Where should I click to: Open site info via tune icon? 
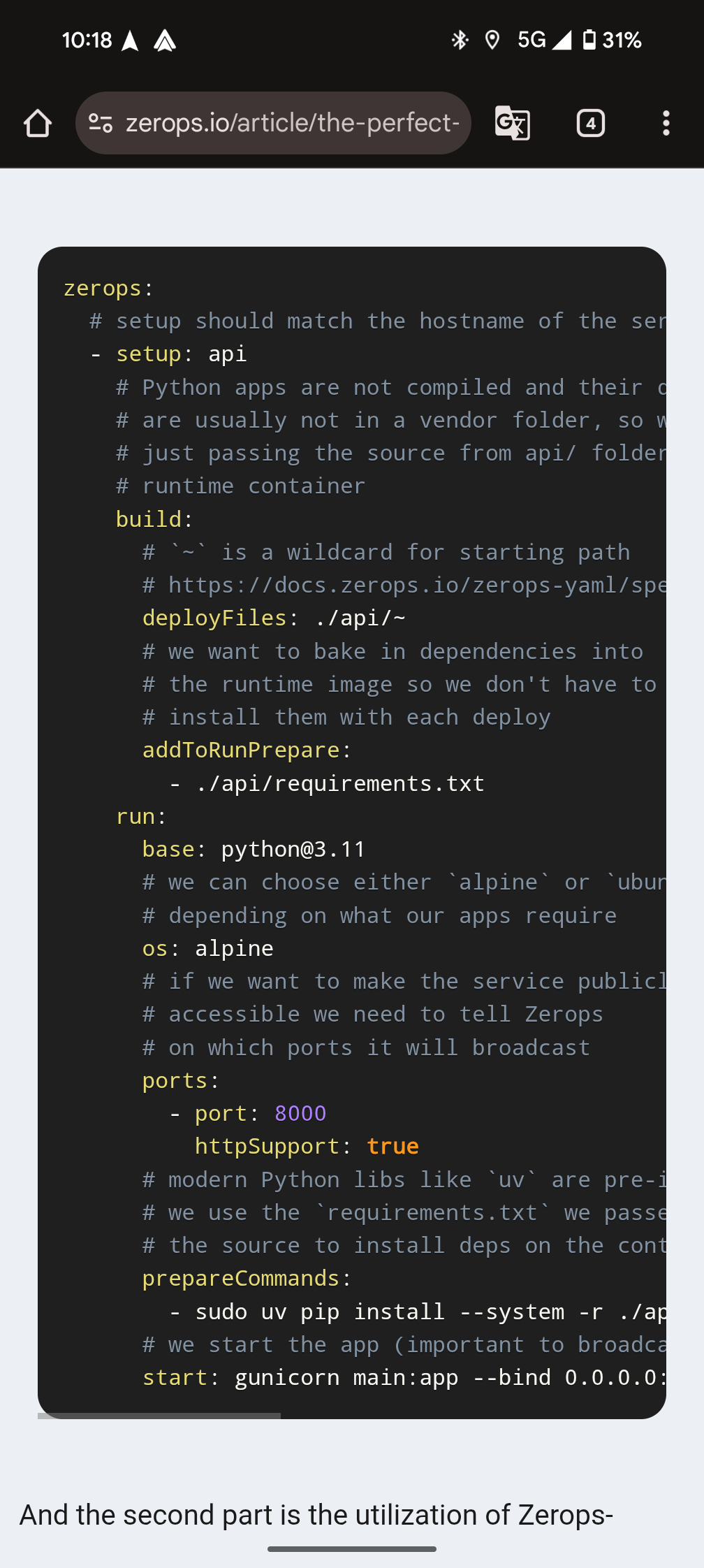(x=101, y=124)
